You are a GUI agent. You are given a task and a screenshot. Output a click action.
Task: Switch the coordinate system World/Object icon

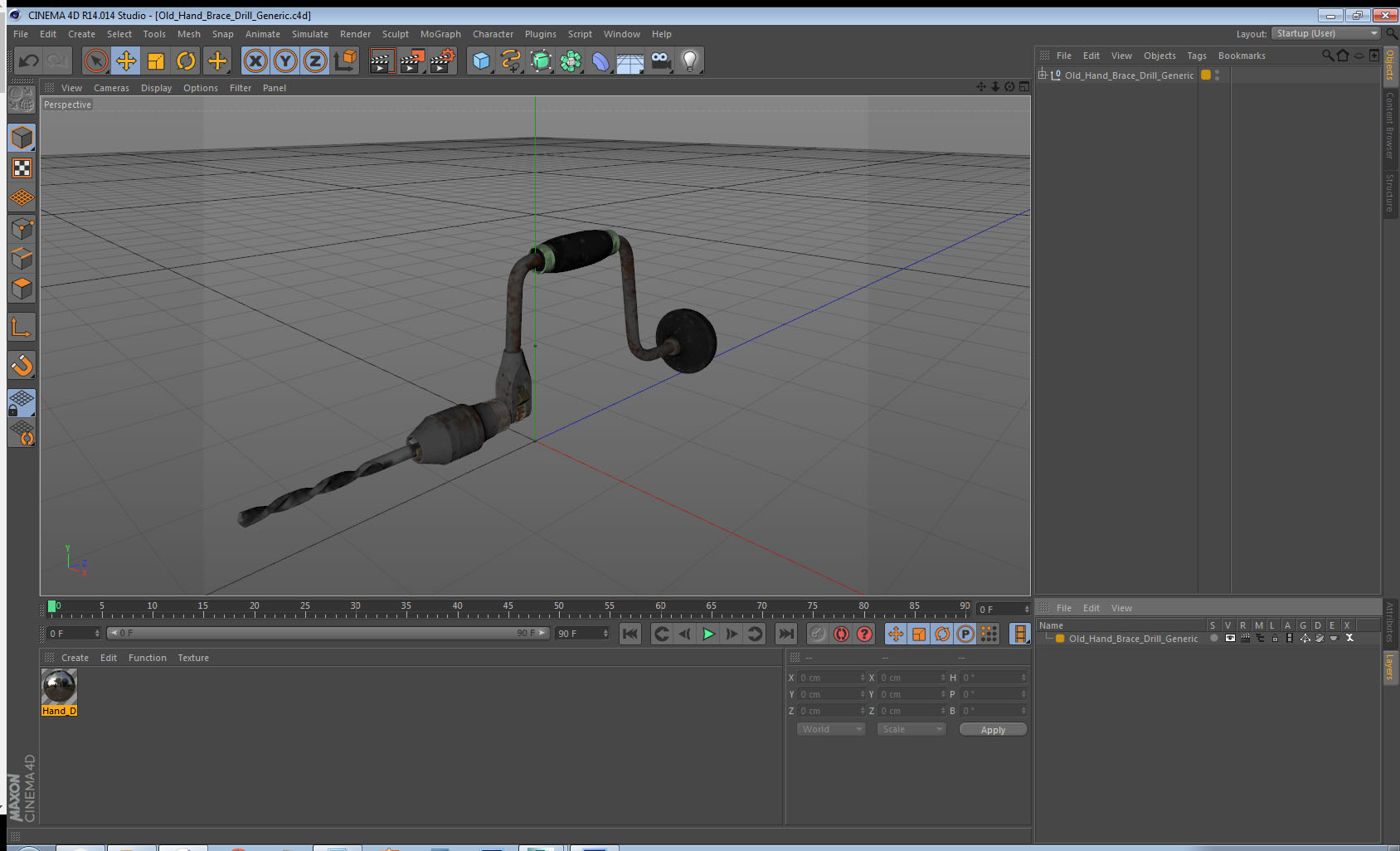pos(345,61)
